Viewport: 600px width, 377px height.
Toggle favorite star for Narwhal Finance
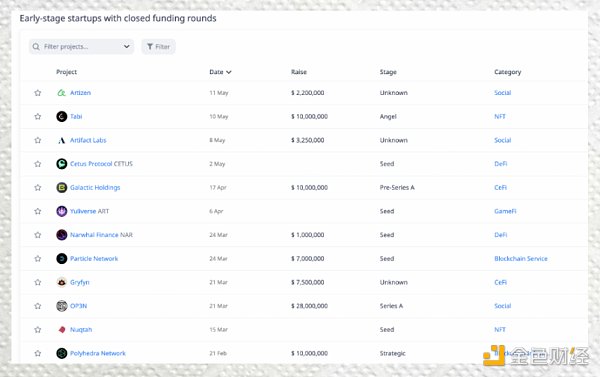pos(38,235)
